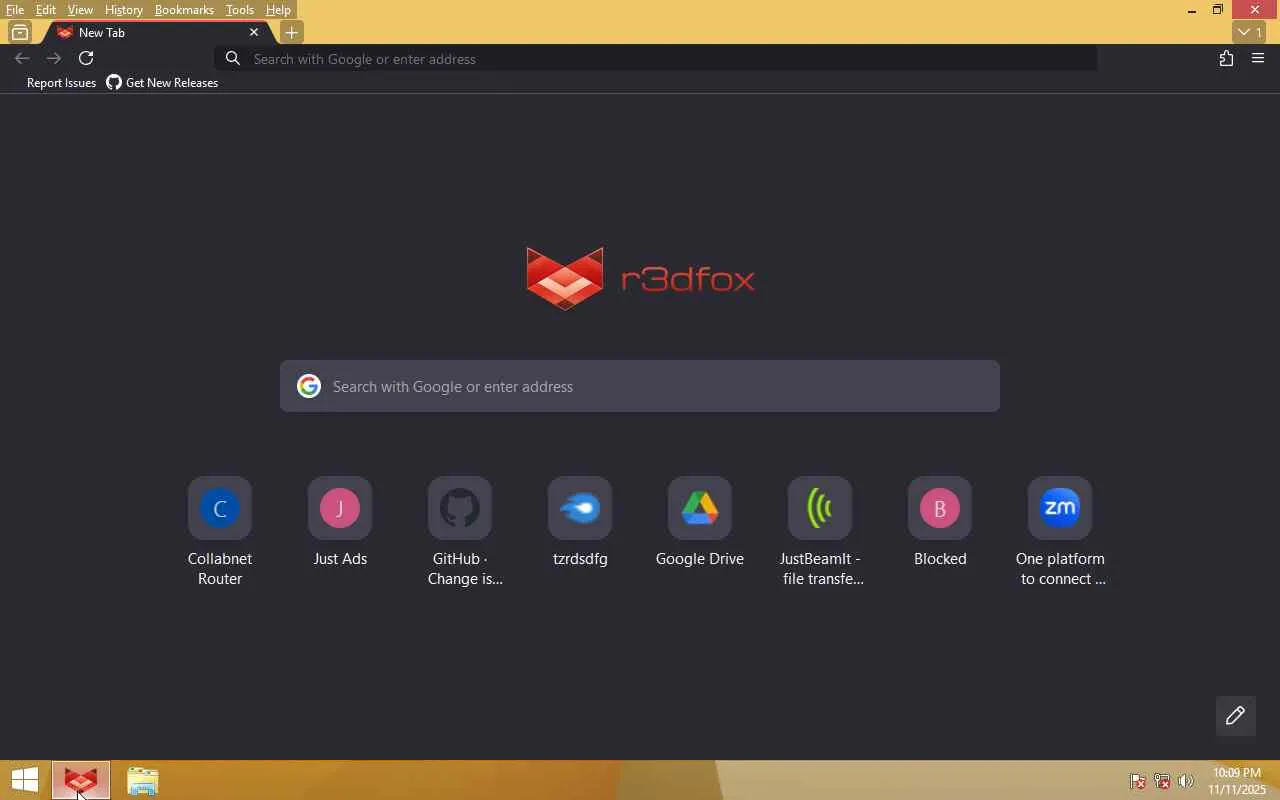Screen dimensions: 1280x800
Task: Open the taskbar clock showing 10:09 PM
Action: (x=1237, y=781)
